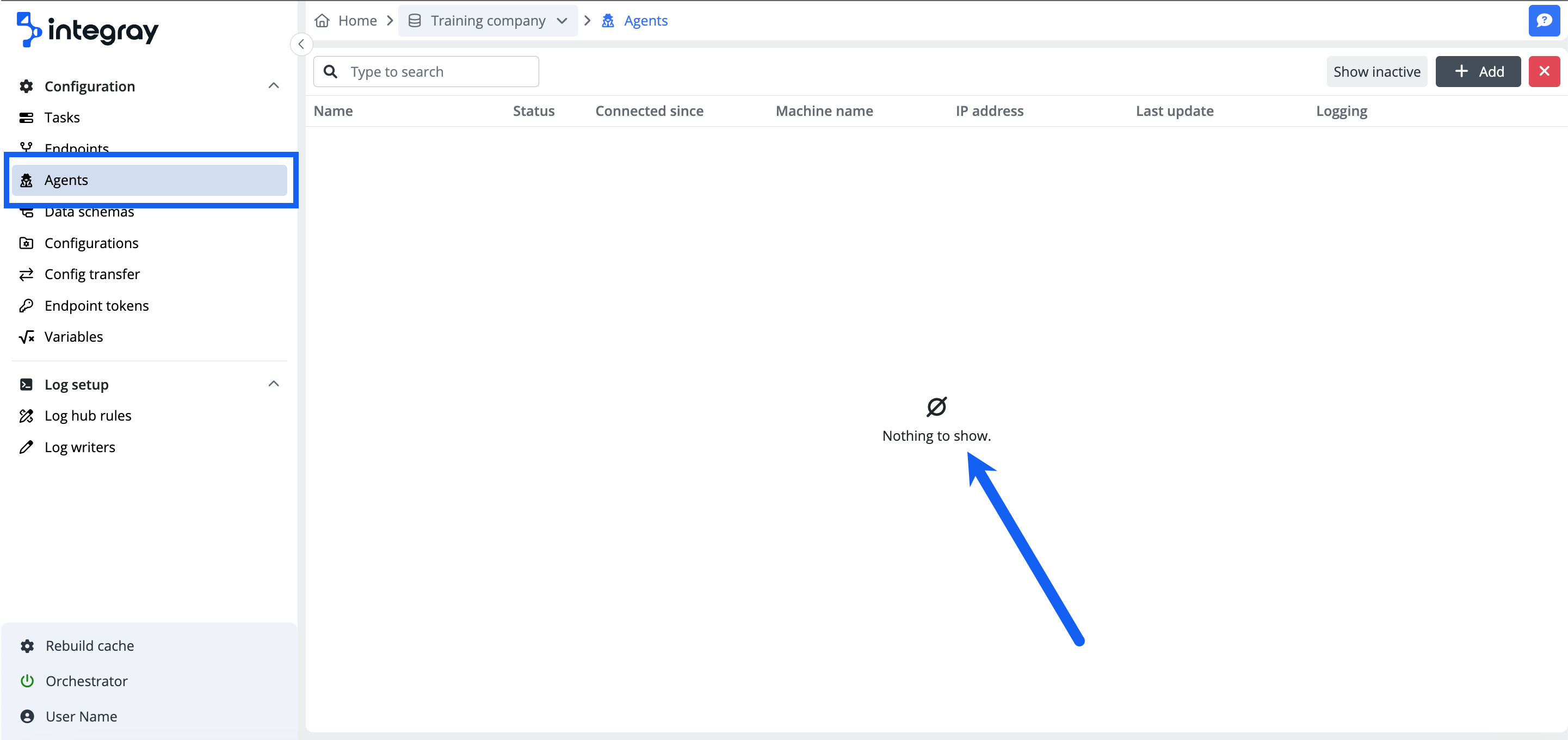Click the Add button
The height and width of the screenshot is (740, 1568).
[1477, 72]
